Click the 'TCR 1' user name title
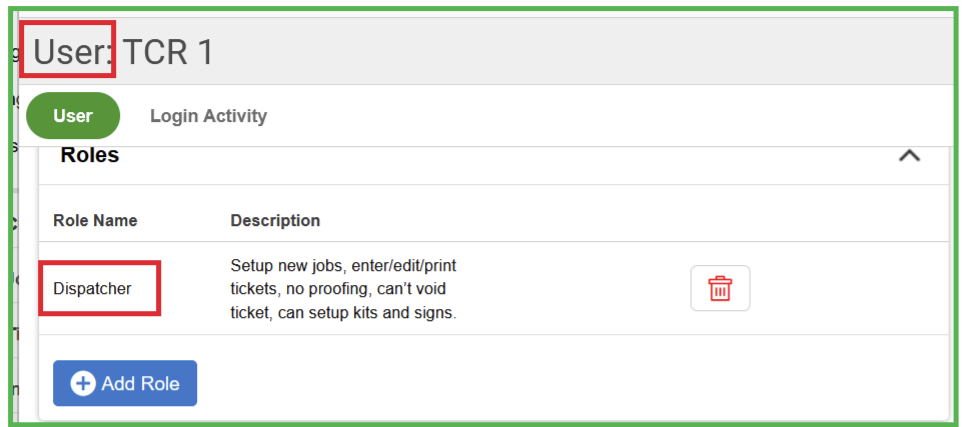This screenshot has height=427, width=979. pyautogui.click(x=168, y=51)
